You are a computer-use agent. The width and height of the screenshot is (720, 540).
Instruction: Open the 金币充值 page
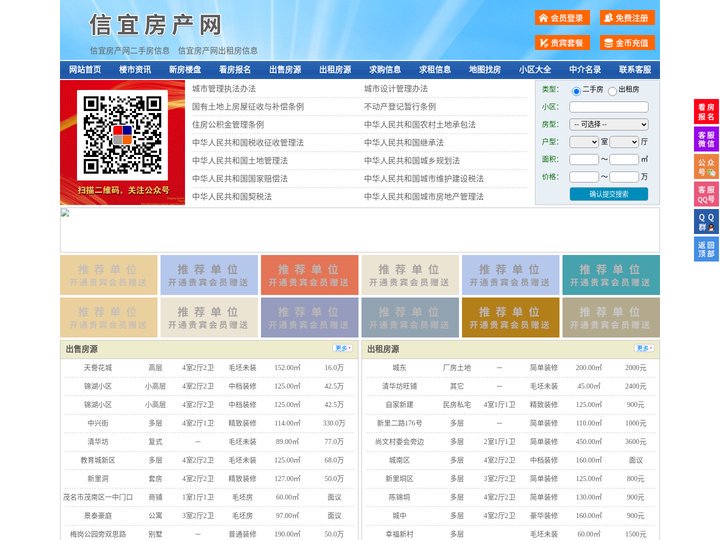coord(627,43)
